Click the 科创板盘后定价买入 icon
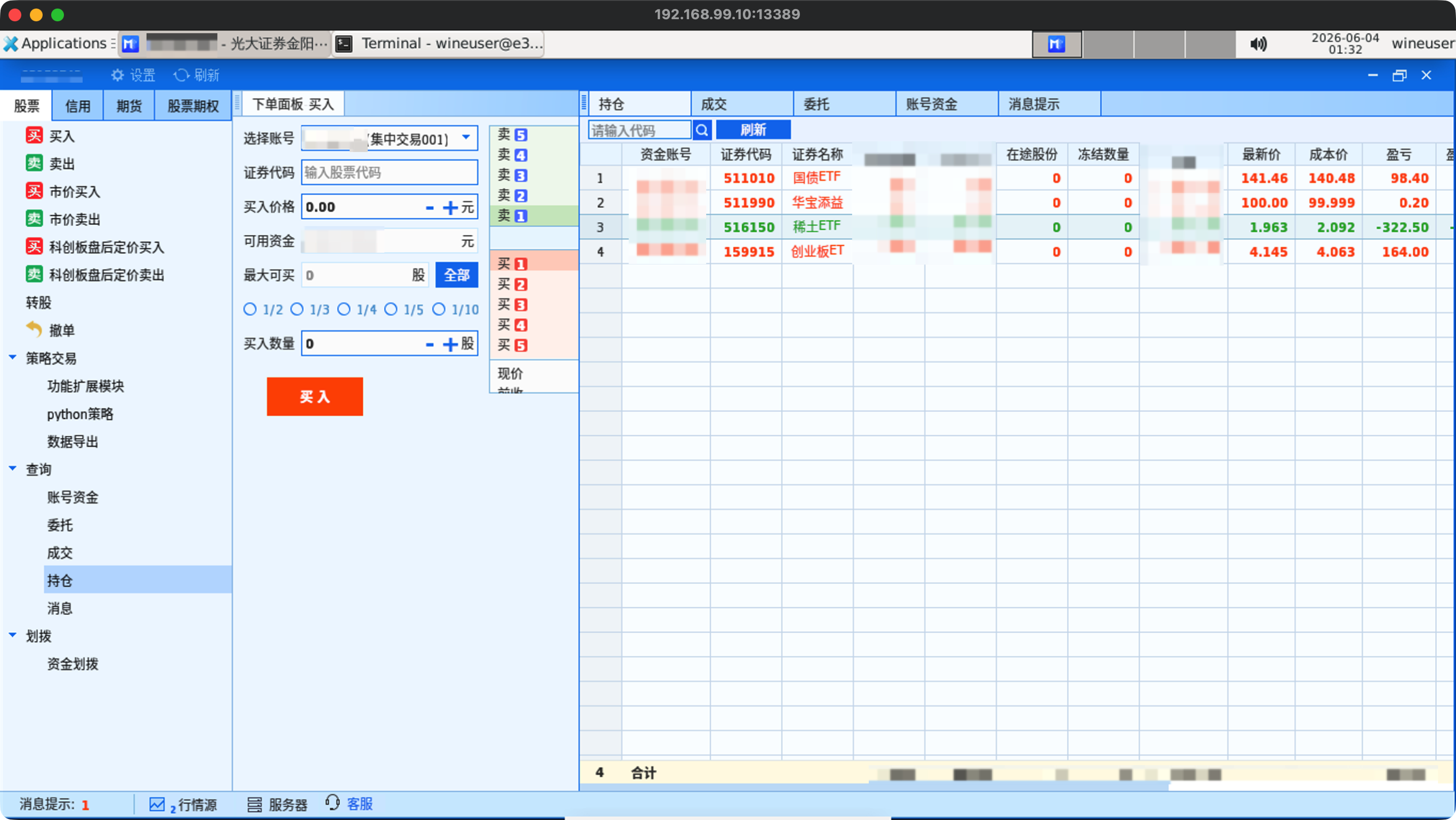 tap(34, 246)
